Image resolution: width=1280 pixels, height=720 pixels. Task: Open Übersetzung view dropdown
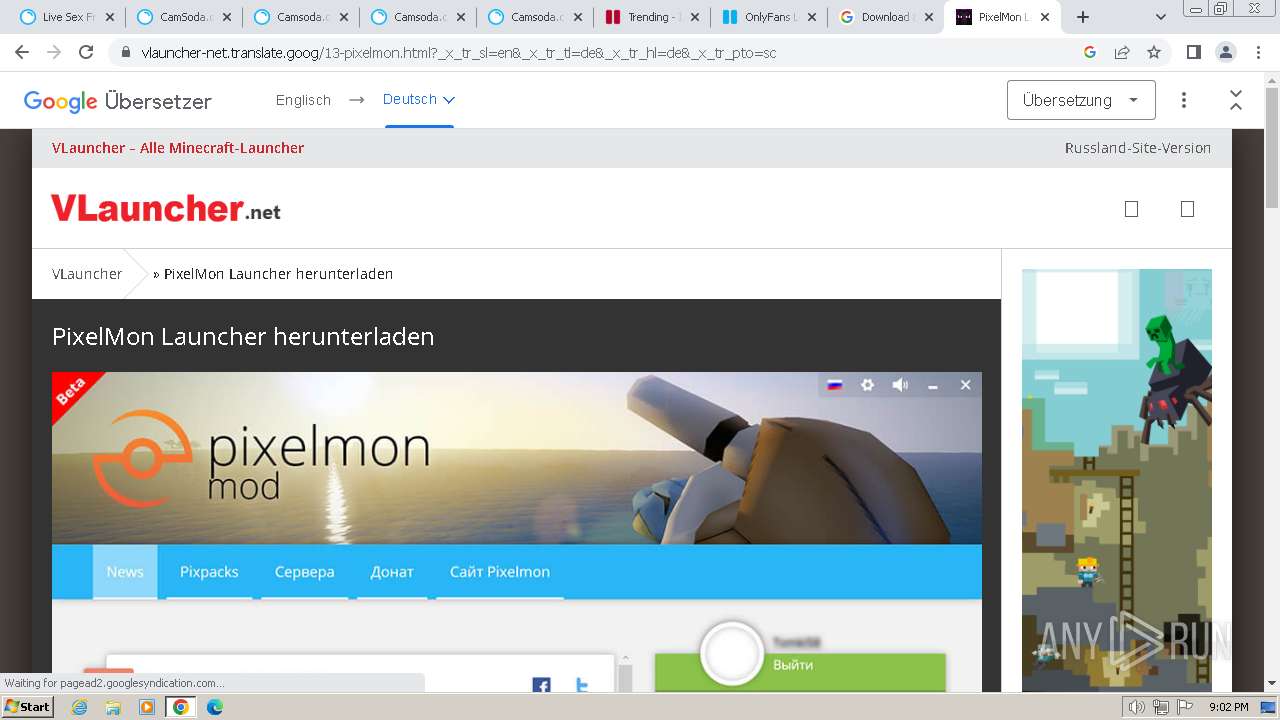(1081, 100)
